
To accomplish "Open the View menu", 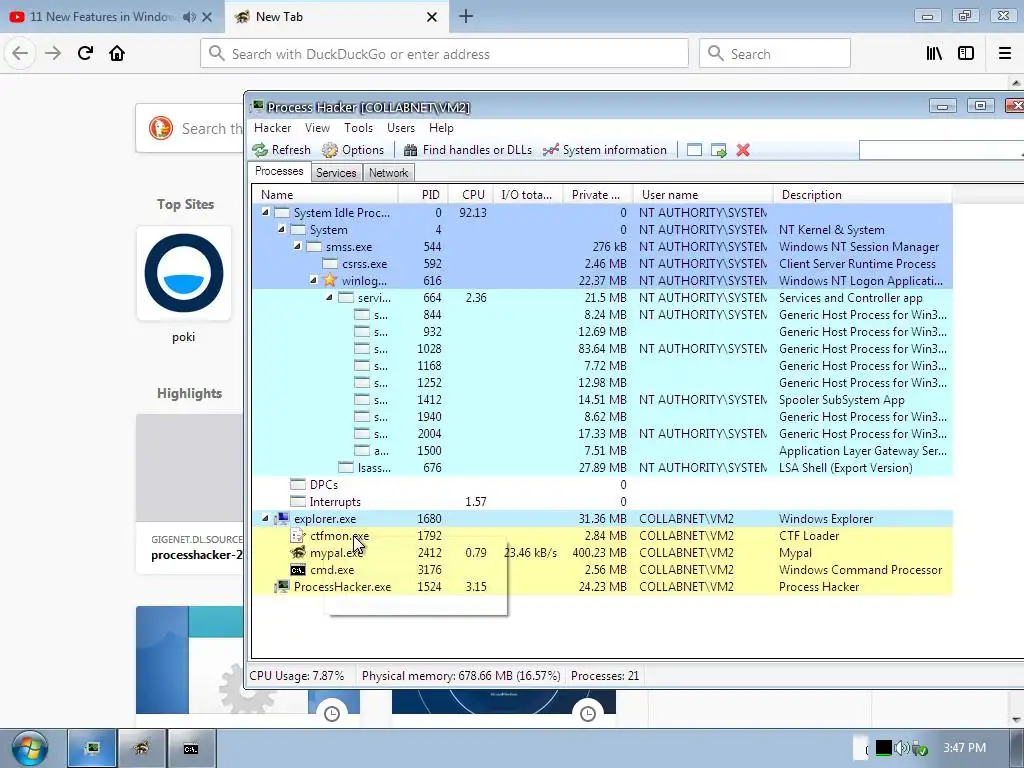I will pos(317,128).
